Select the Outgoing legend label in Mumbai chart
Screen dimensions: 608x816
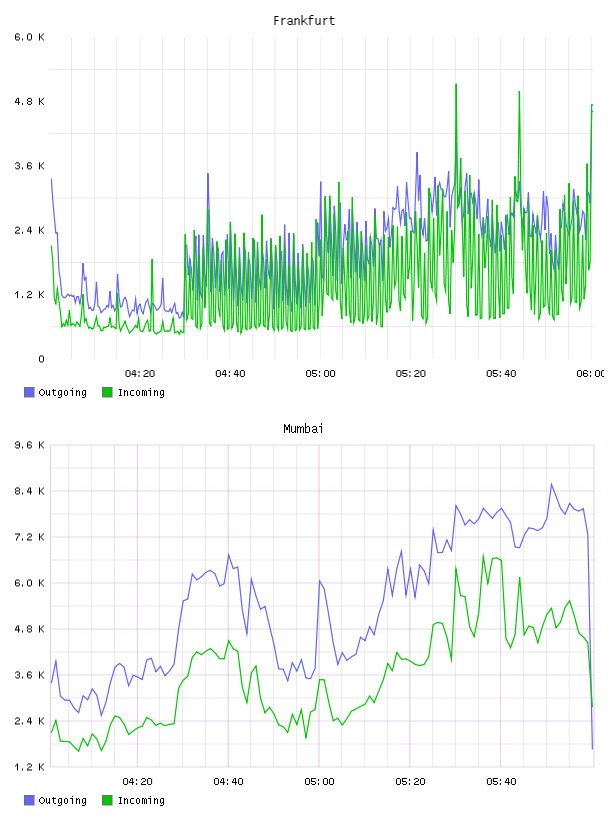[62, 800]
